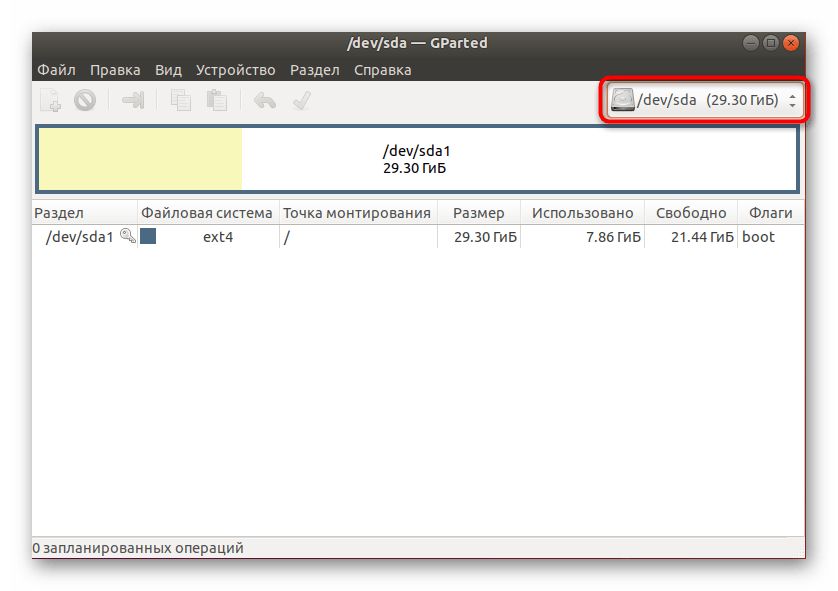Open the Файл menu
This screenshot has width=838, height=591.
pos(57,70)
